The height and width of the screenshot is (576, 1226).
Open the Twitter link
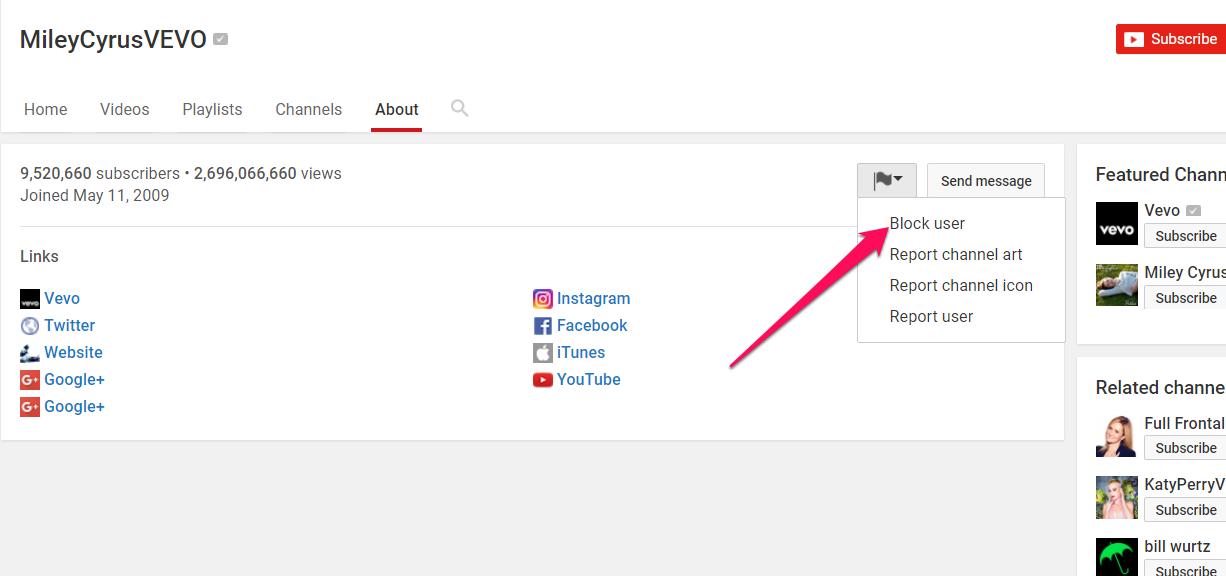[x=70, y=325]
